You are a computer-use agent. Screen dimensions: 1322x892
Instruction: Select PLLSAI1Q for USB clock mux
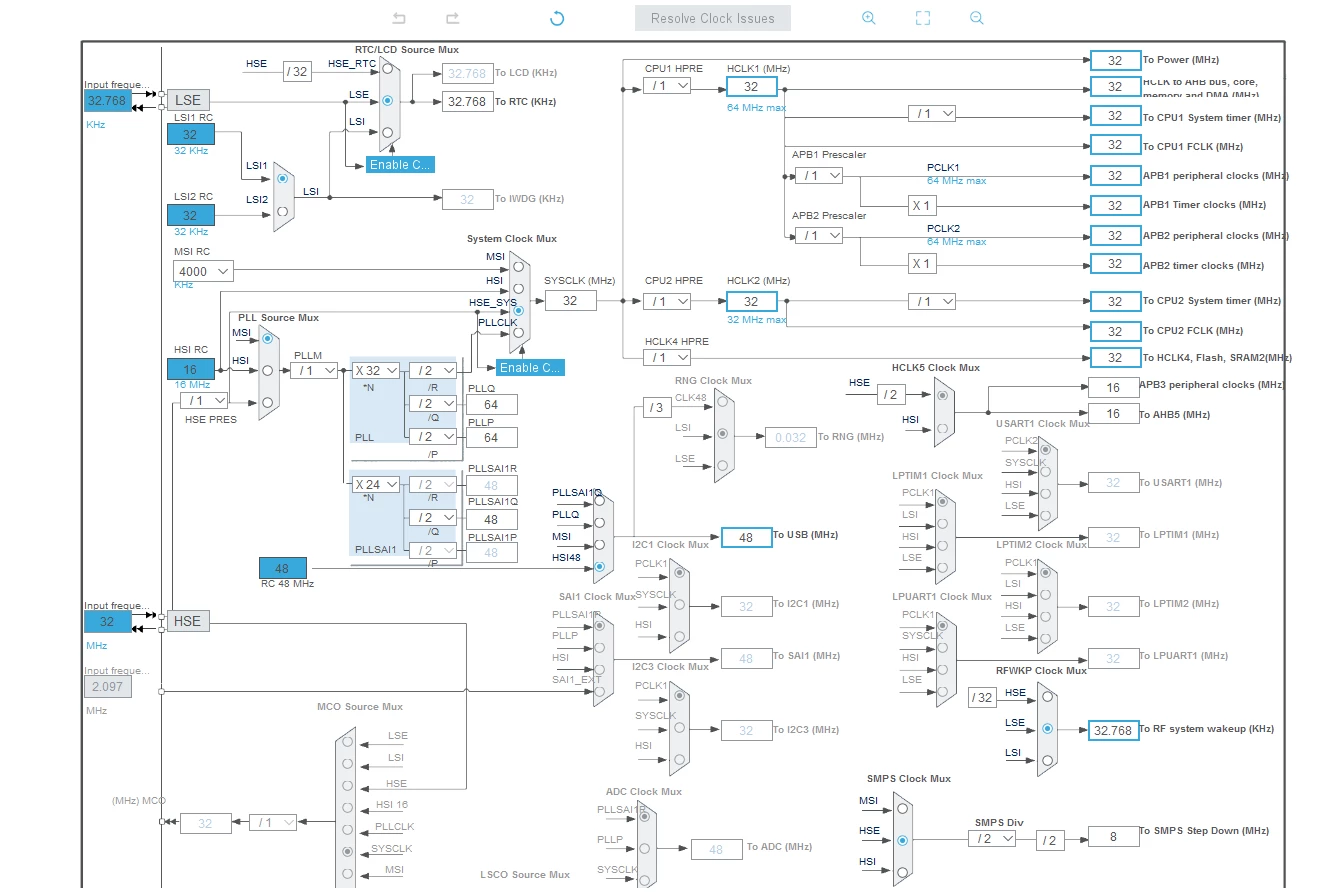tap(599, 500)
